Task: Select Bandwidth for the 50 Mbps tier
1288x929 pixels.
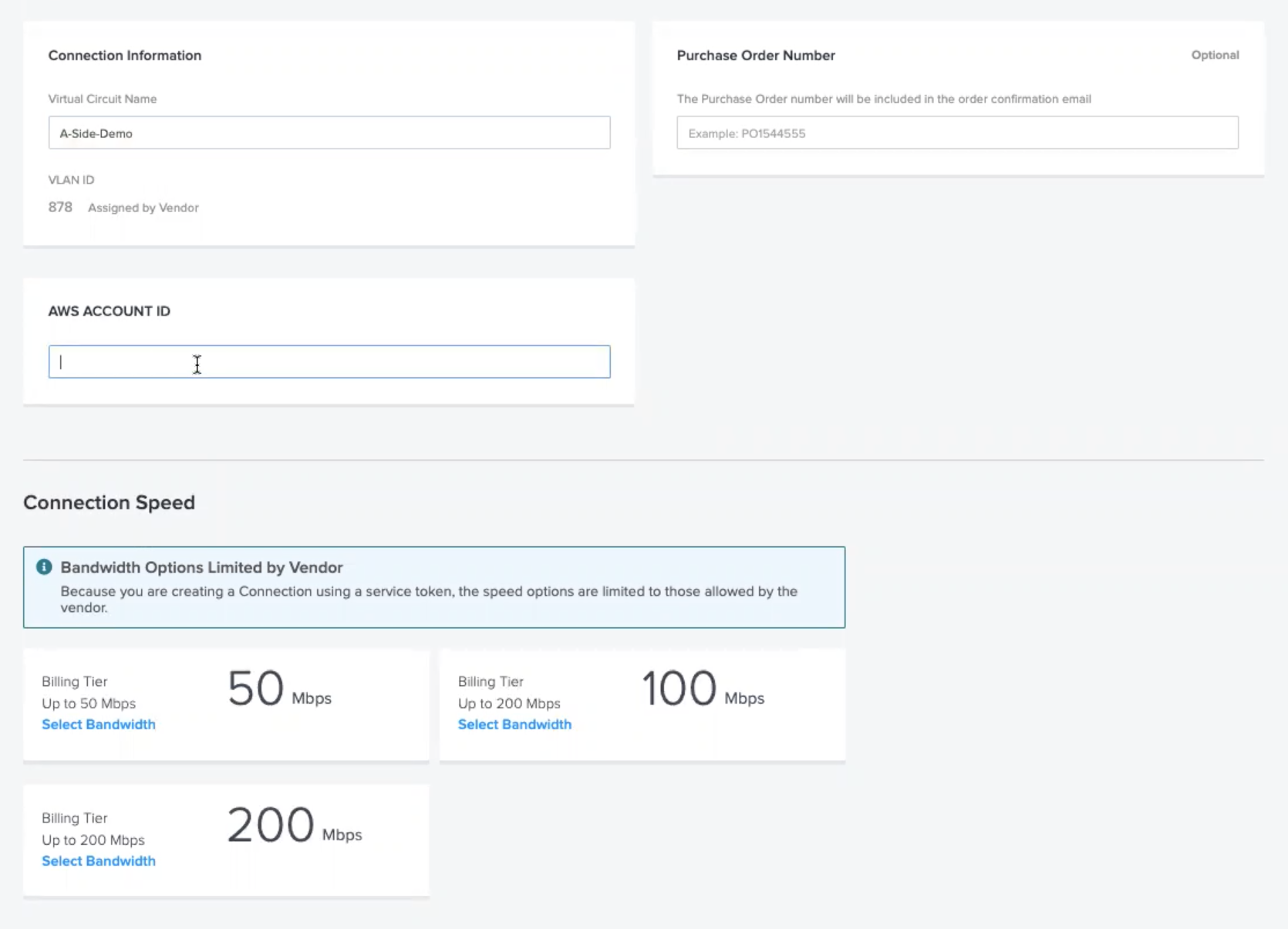Action: [x=98, y=725]
